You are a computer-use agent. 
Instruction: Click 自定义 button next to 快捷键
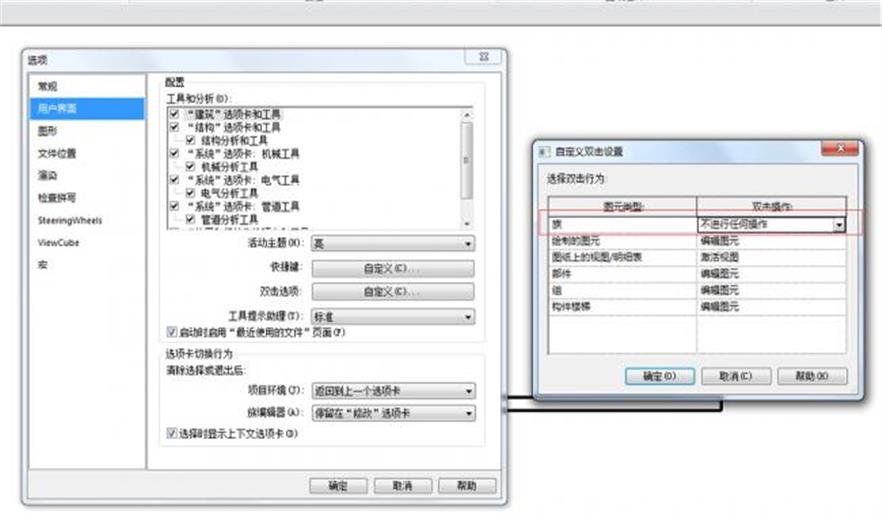point(392,268)
